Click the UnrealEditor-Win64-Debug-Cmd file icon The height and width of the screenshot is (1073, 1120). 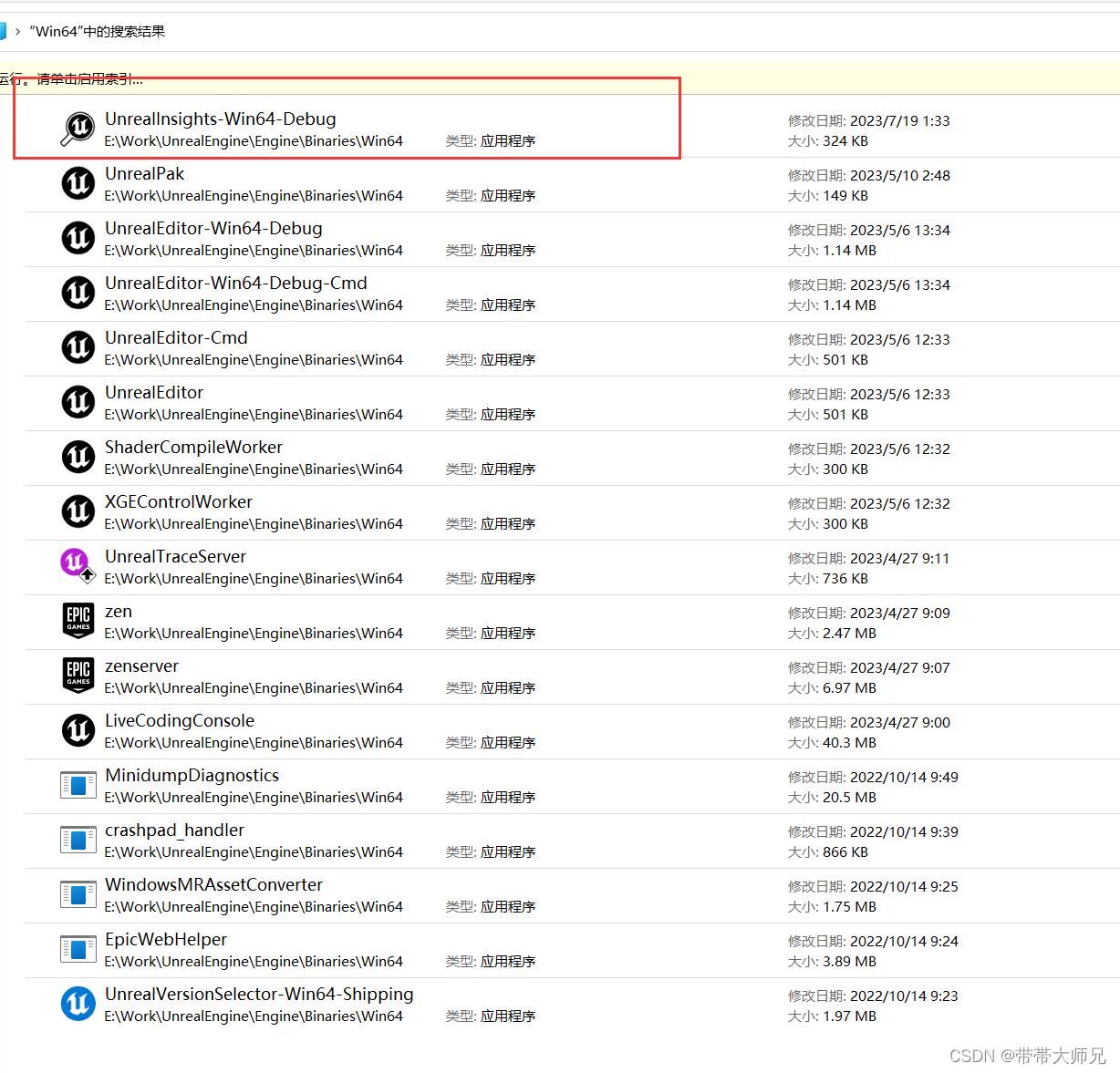pos(78,293)
